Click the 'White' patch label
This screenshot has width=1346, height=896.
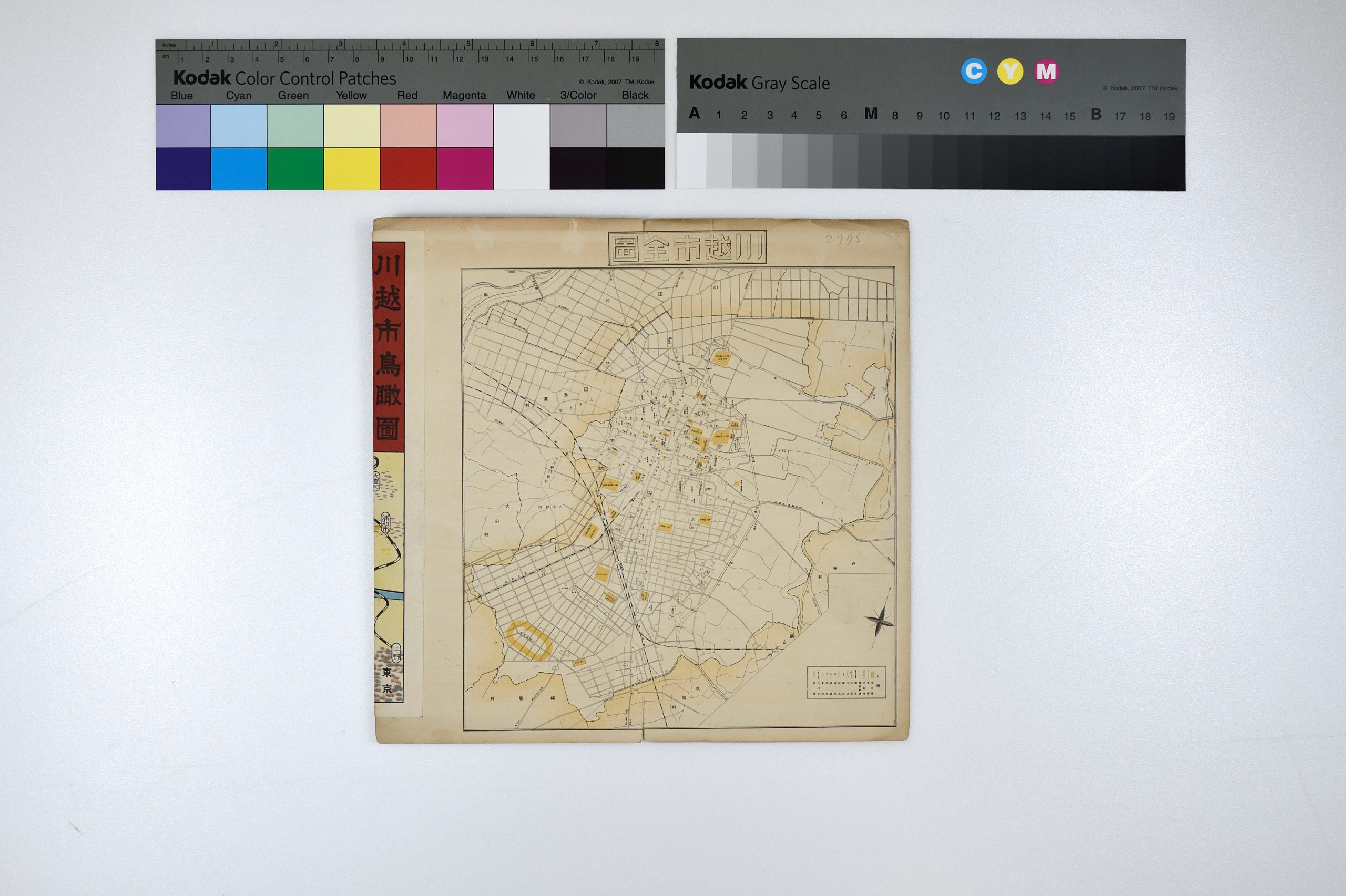521,96
